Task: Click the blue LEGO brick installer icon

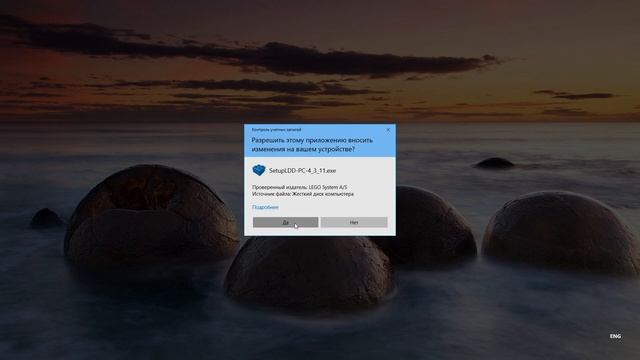Action: (259, 170)
